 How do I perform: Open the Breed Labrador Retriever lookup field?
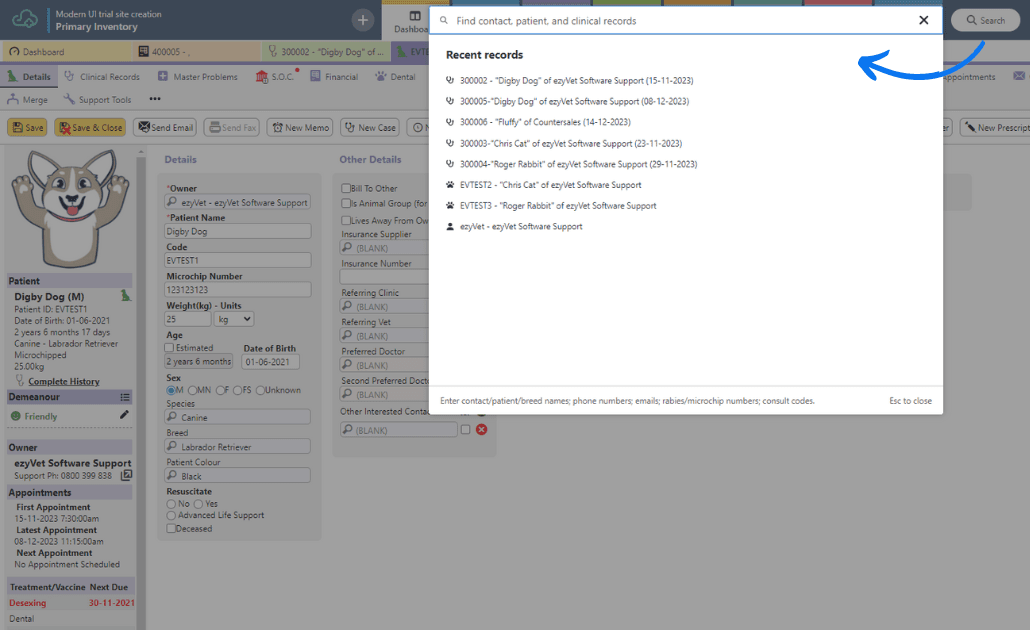pyautogui.click(x=238, y=447)
